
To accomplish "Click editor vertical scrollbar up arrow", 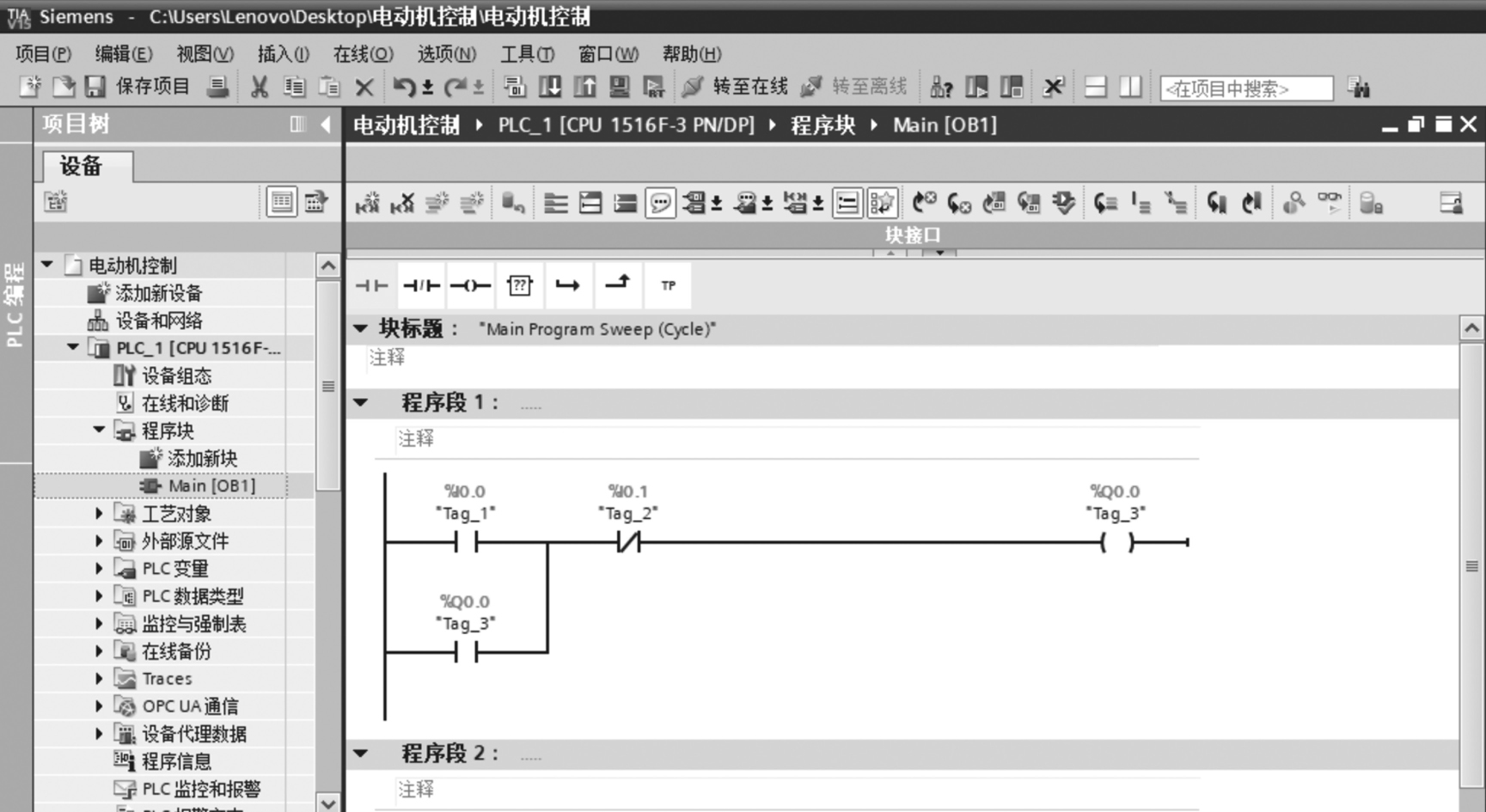I will coord(1471,328).
